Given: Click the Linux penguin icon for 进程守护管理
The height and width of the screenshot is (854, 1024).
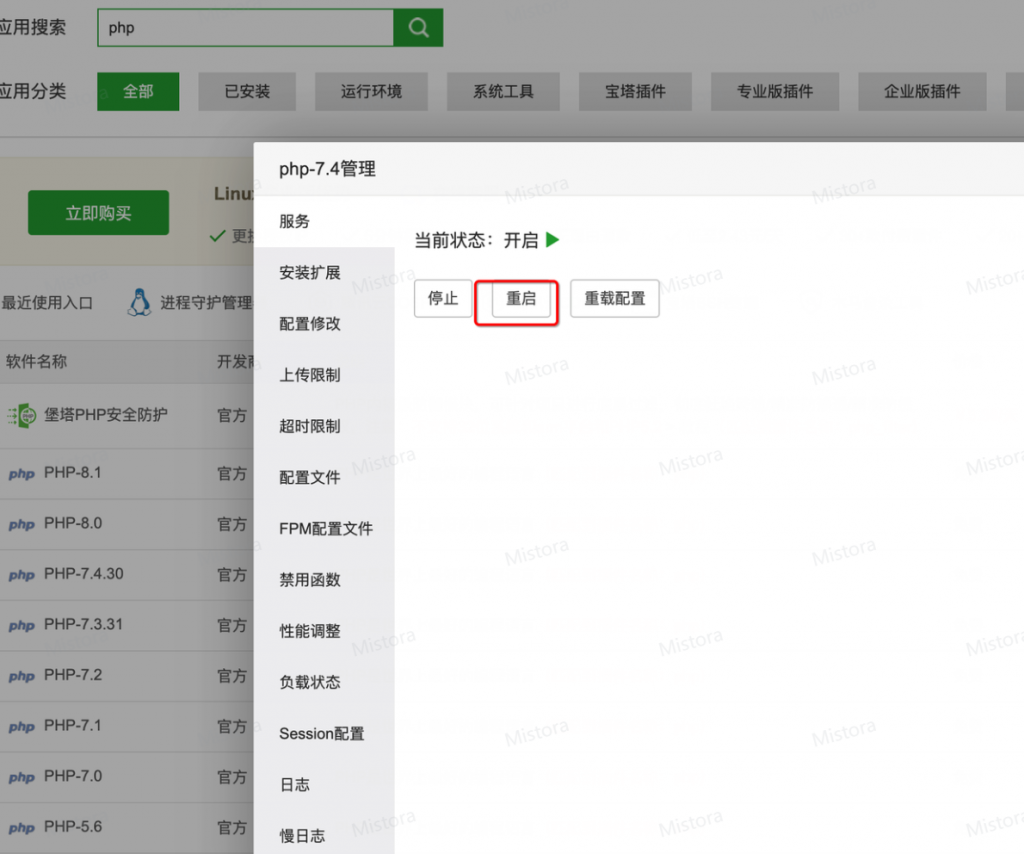Looking at the screenshot, I should (x=139, y=303).
